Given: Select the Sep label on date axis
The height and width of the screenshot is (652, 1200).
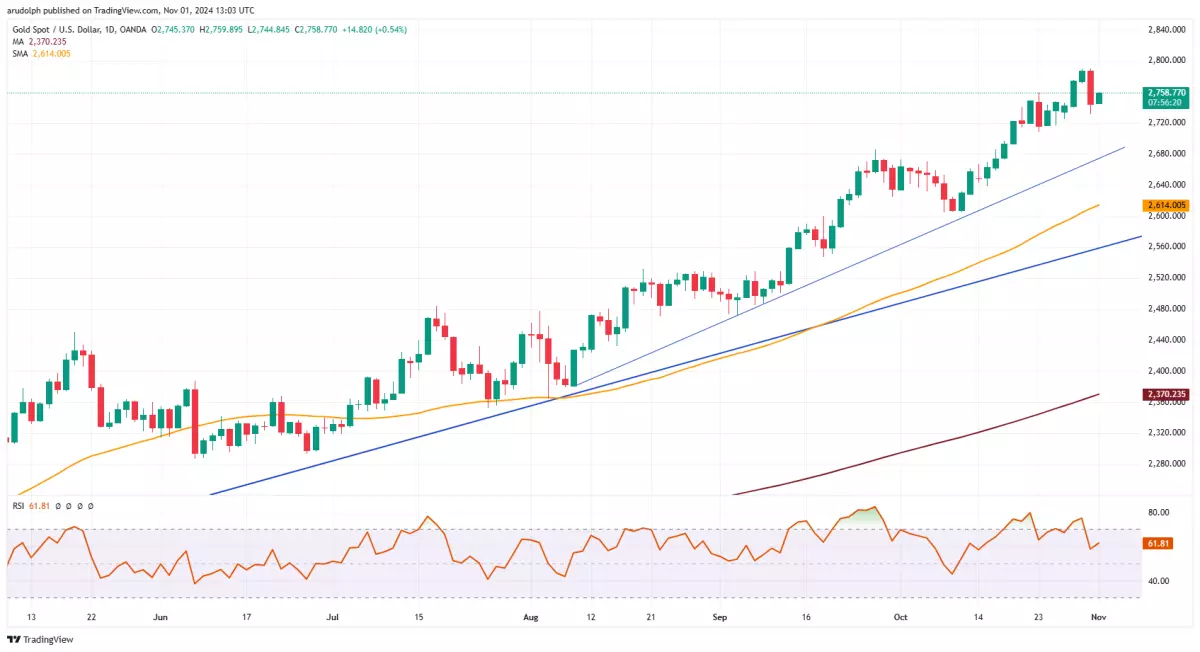Looking at the screenshot, I should (721, 618).
